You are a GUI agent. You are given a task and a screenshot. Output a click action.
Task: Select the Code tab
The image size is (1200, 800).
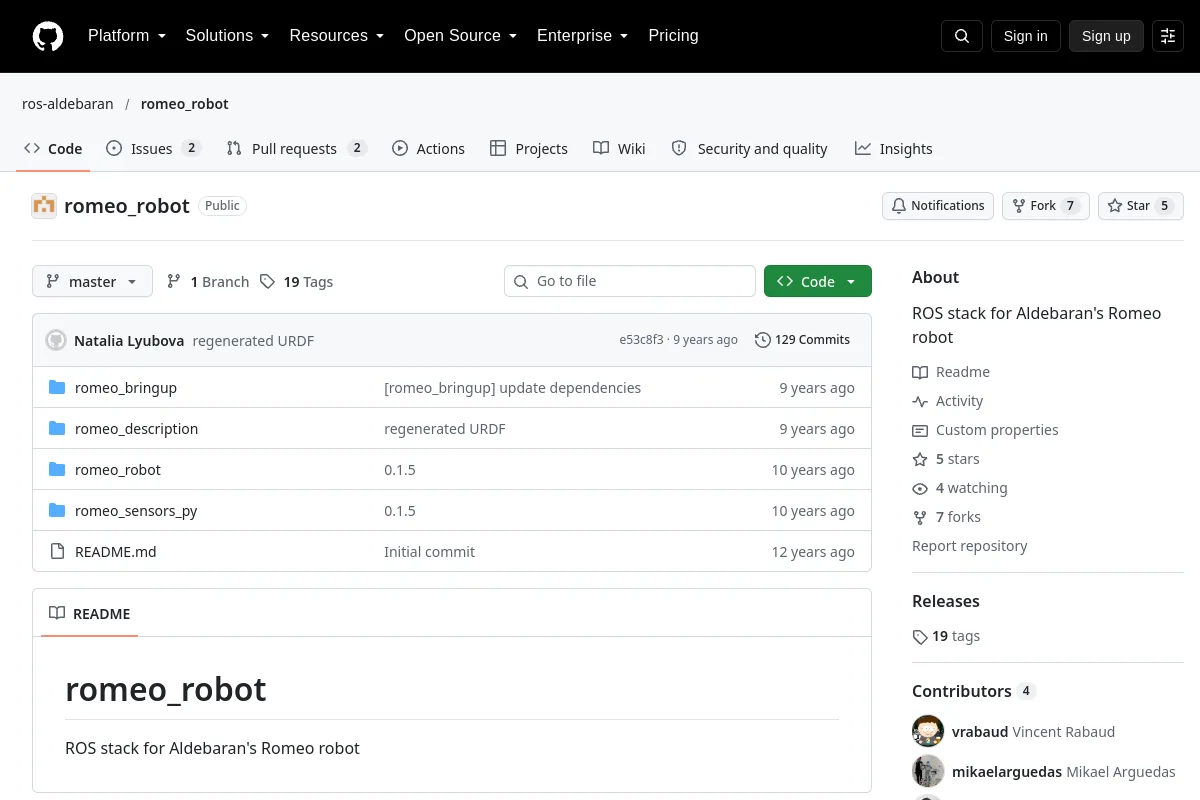[x=53, y=149]
